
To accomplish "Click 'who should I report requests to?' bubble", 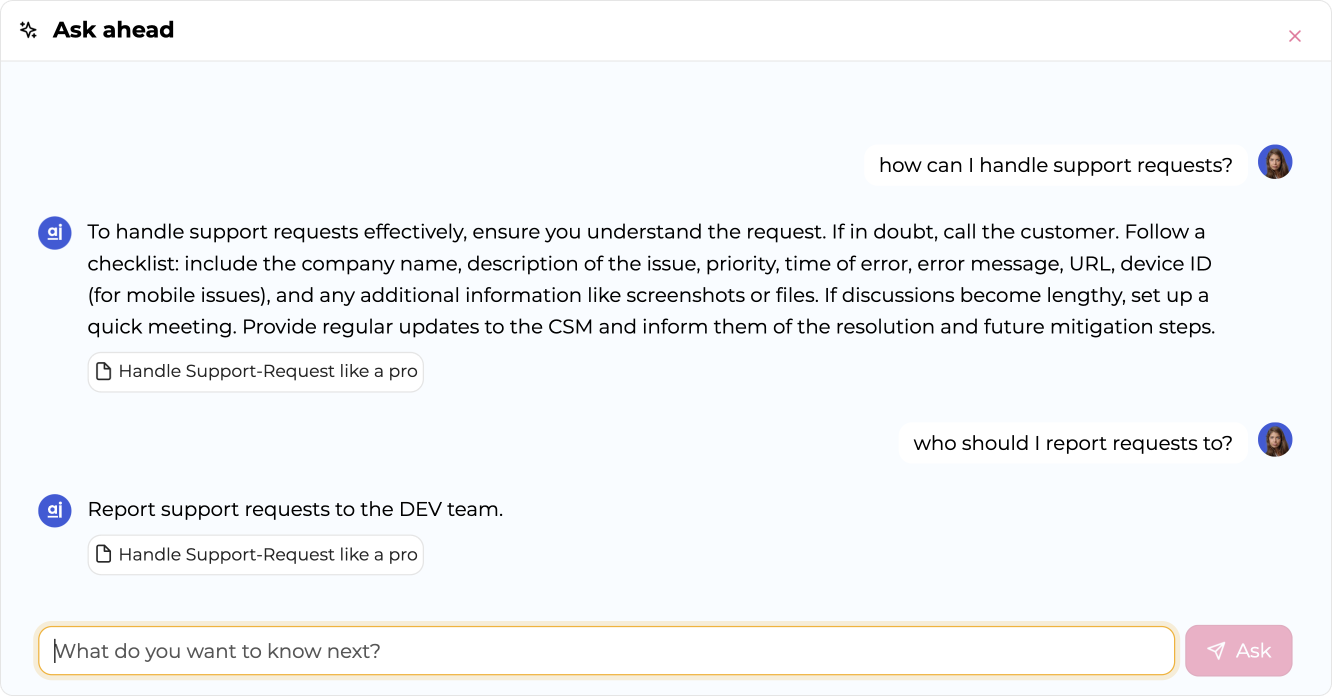I will tap(1073, 443).
